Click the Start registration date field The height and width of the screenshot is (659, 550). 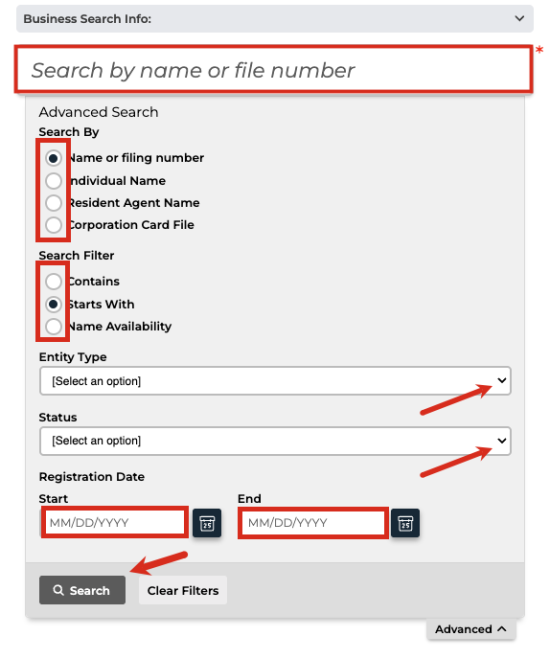pos(114,522)
